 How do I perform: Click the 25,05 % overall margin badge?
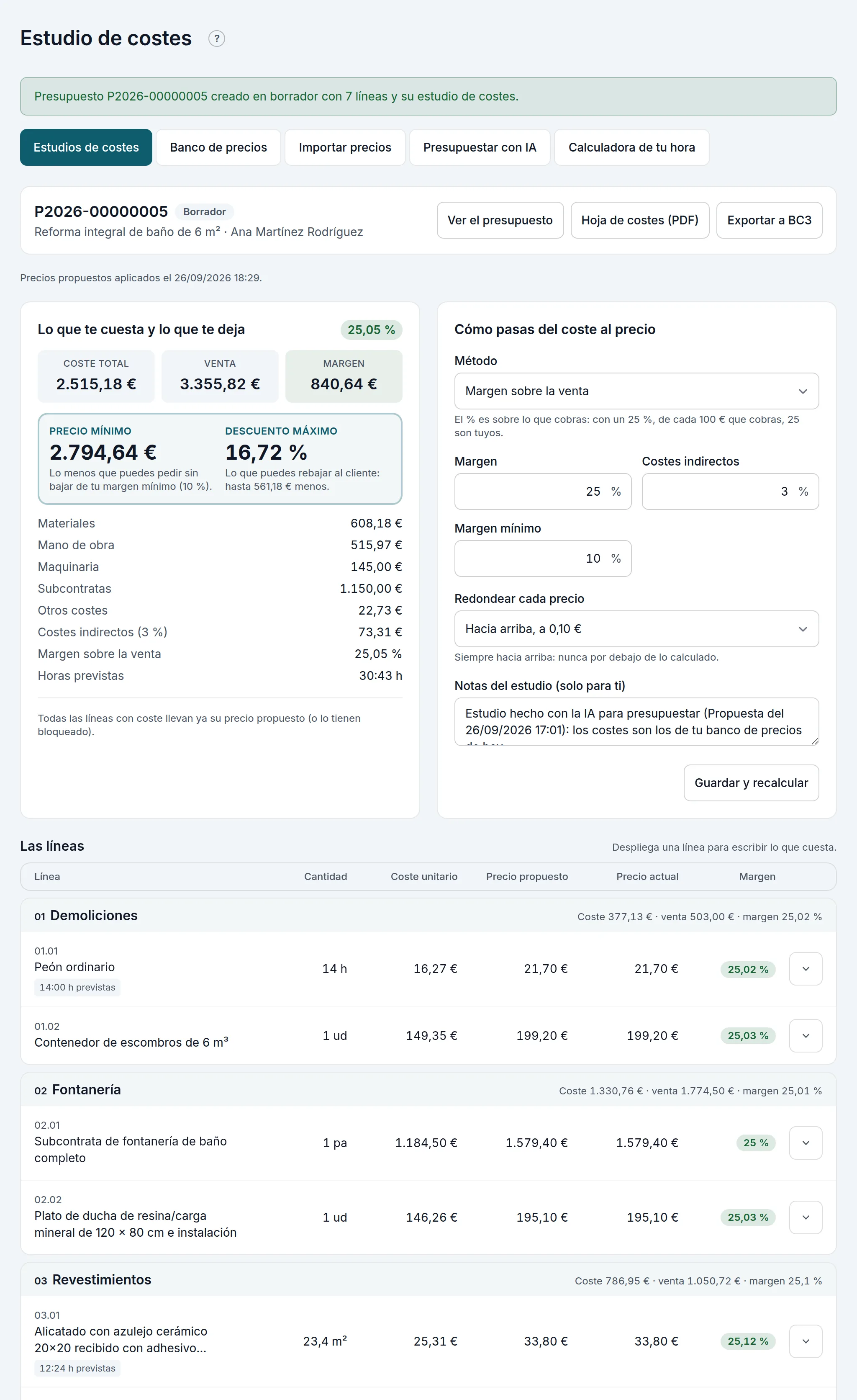coord(371,330)
